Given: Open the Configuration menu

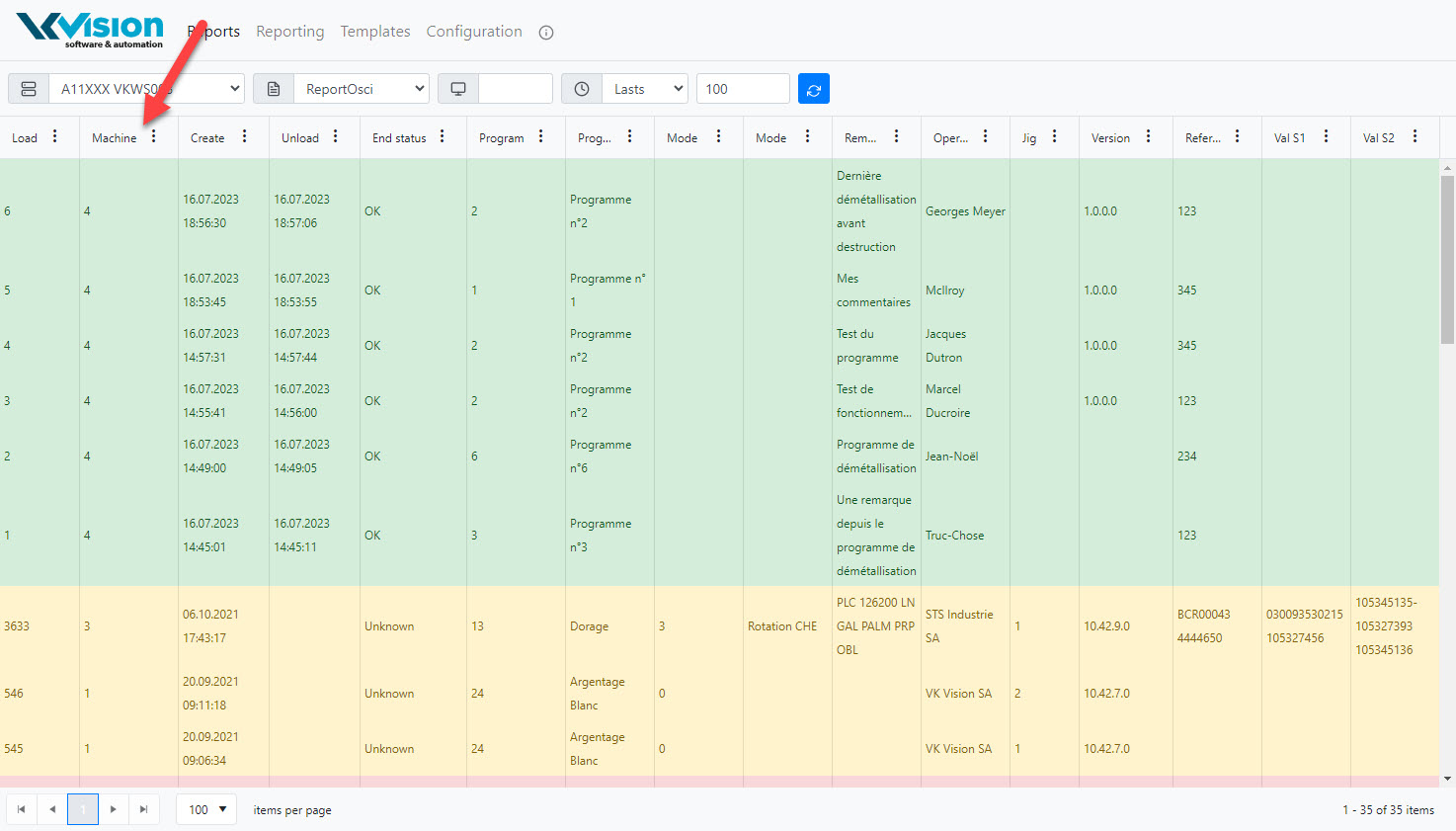Looking at the screenshot, I should [x=474, y=32].
